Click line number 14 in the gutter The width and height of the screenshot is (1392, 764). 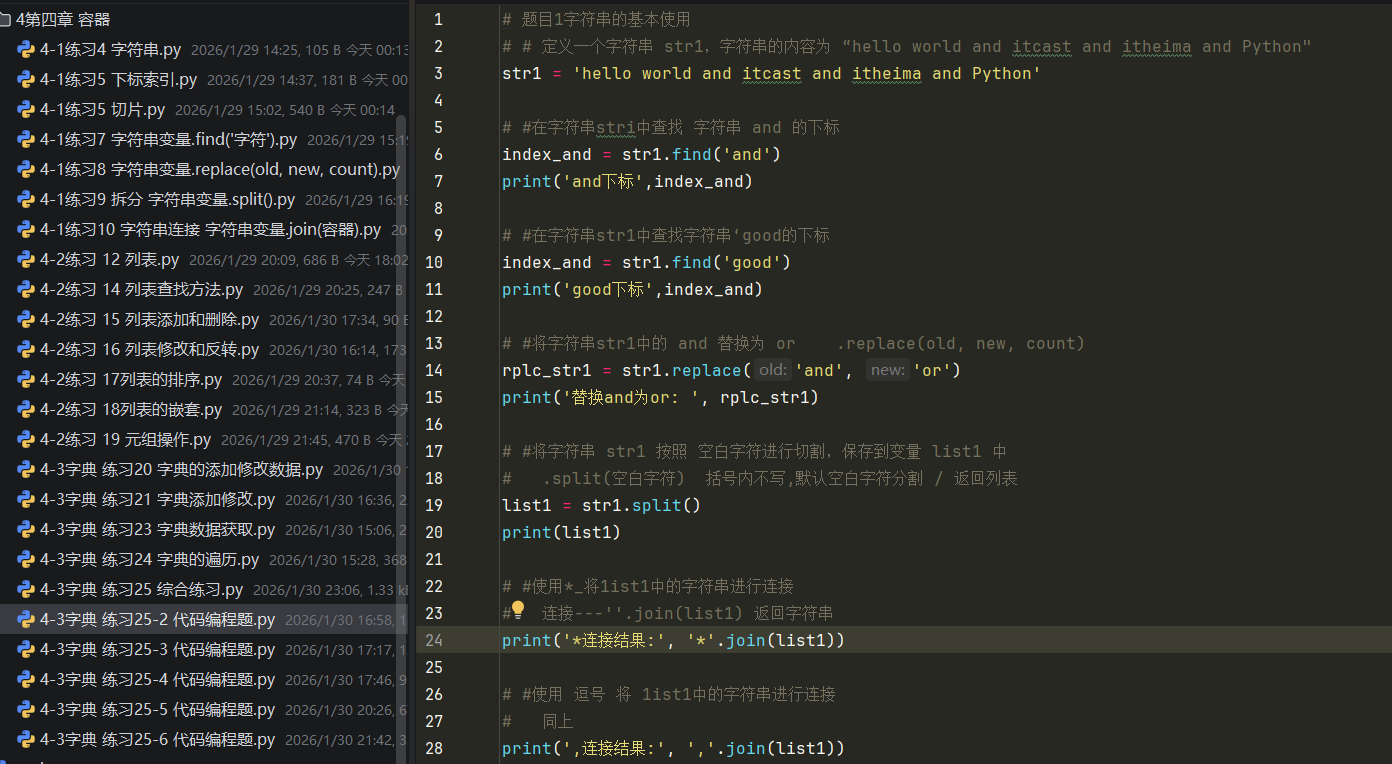pos(433,370)
